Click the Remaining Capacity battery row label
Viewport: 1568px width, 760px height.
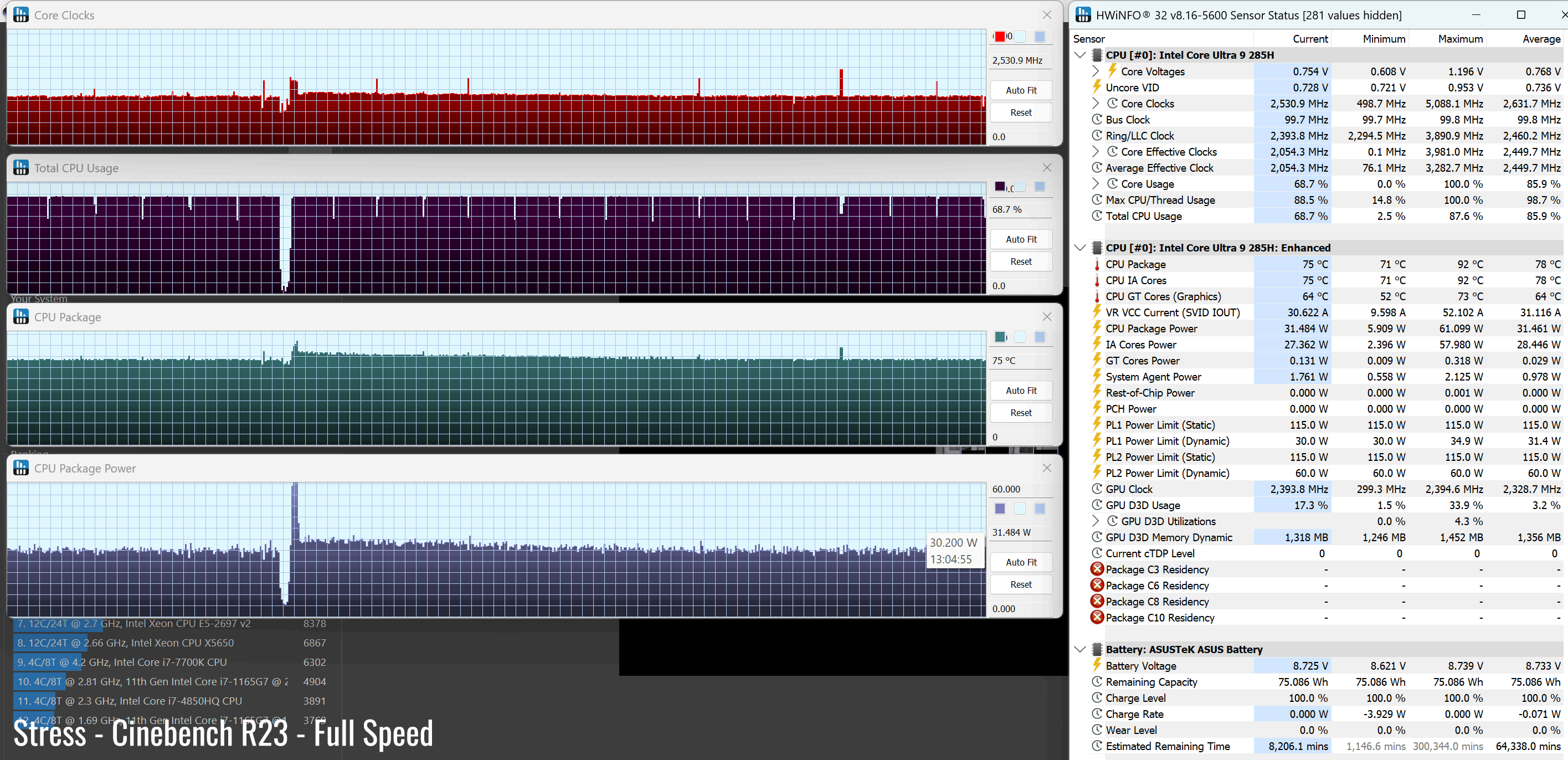pyautogui.click(x=1151, y=681)
